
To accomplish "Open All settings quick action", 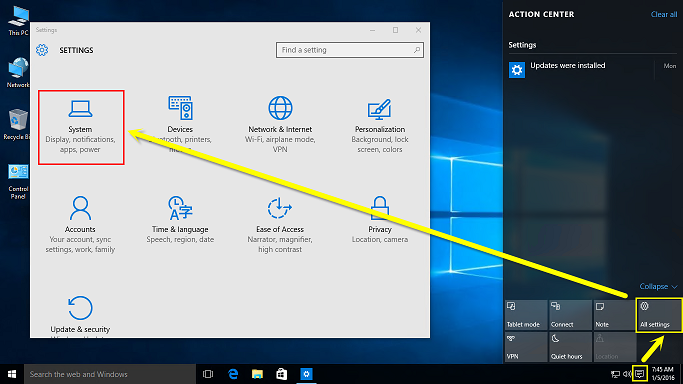I will coord(659,315).
